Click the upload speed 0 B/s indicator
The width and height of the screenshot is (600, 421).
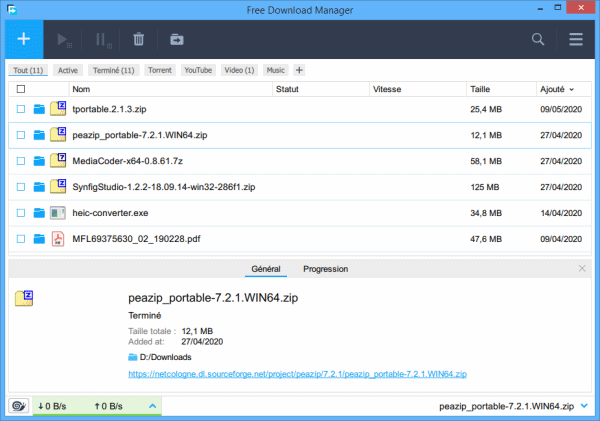109,406
